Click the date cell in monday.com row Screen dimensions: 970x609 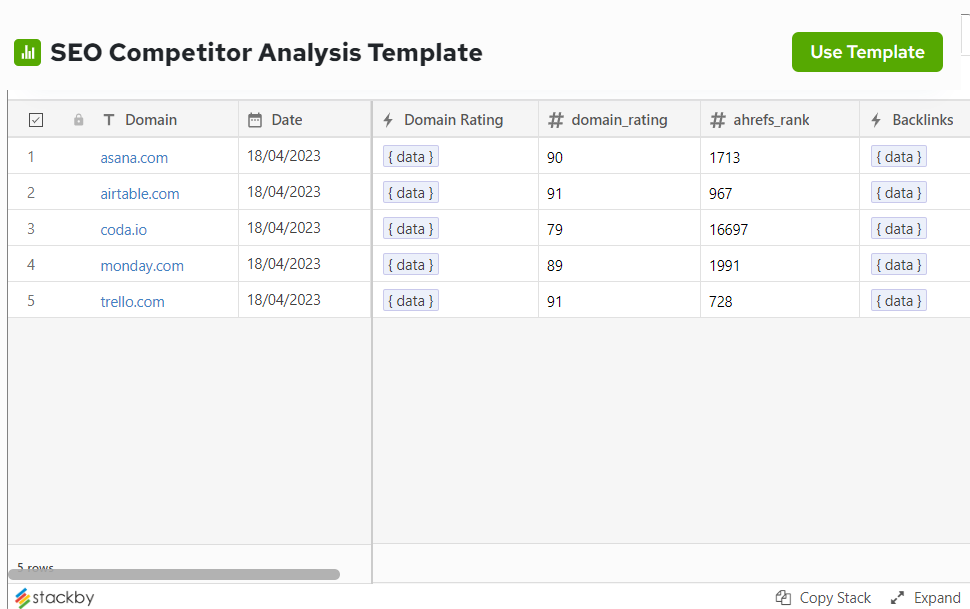pos(304,264)
